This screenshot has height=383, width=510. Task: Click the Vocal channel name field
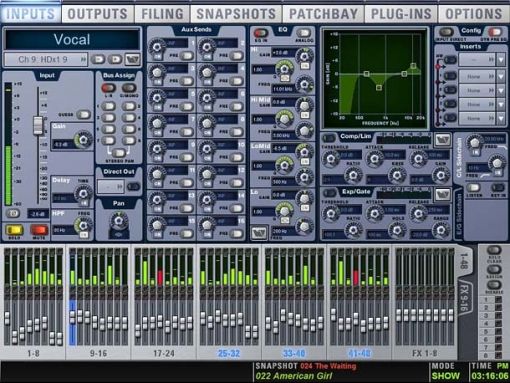tap(72, 40)
